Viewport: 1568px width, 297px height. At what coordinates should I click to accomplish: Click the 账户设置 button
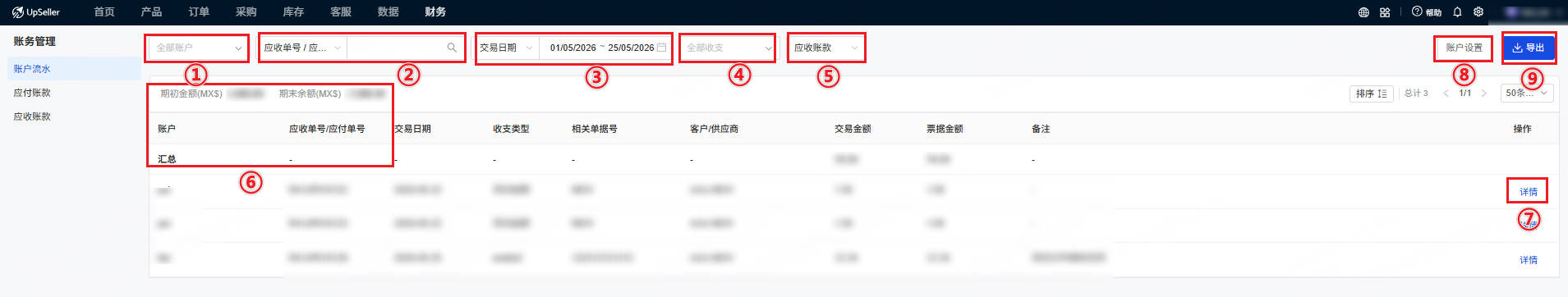(1464, 48)
